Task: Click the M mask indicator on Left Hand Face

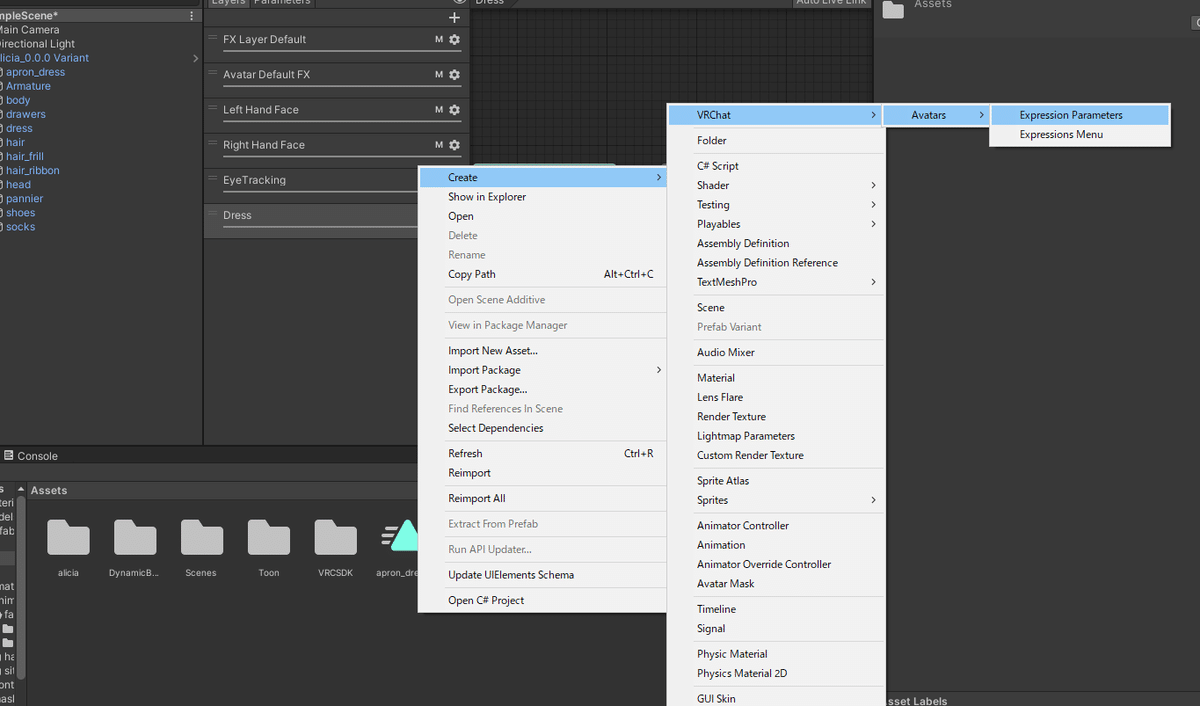Action: (x=439, y=110)
